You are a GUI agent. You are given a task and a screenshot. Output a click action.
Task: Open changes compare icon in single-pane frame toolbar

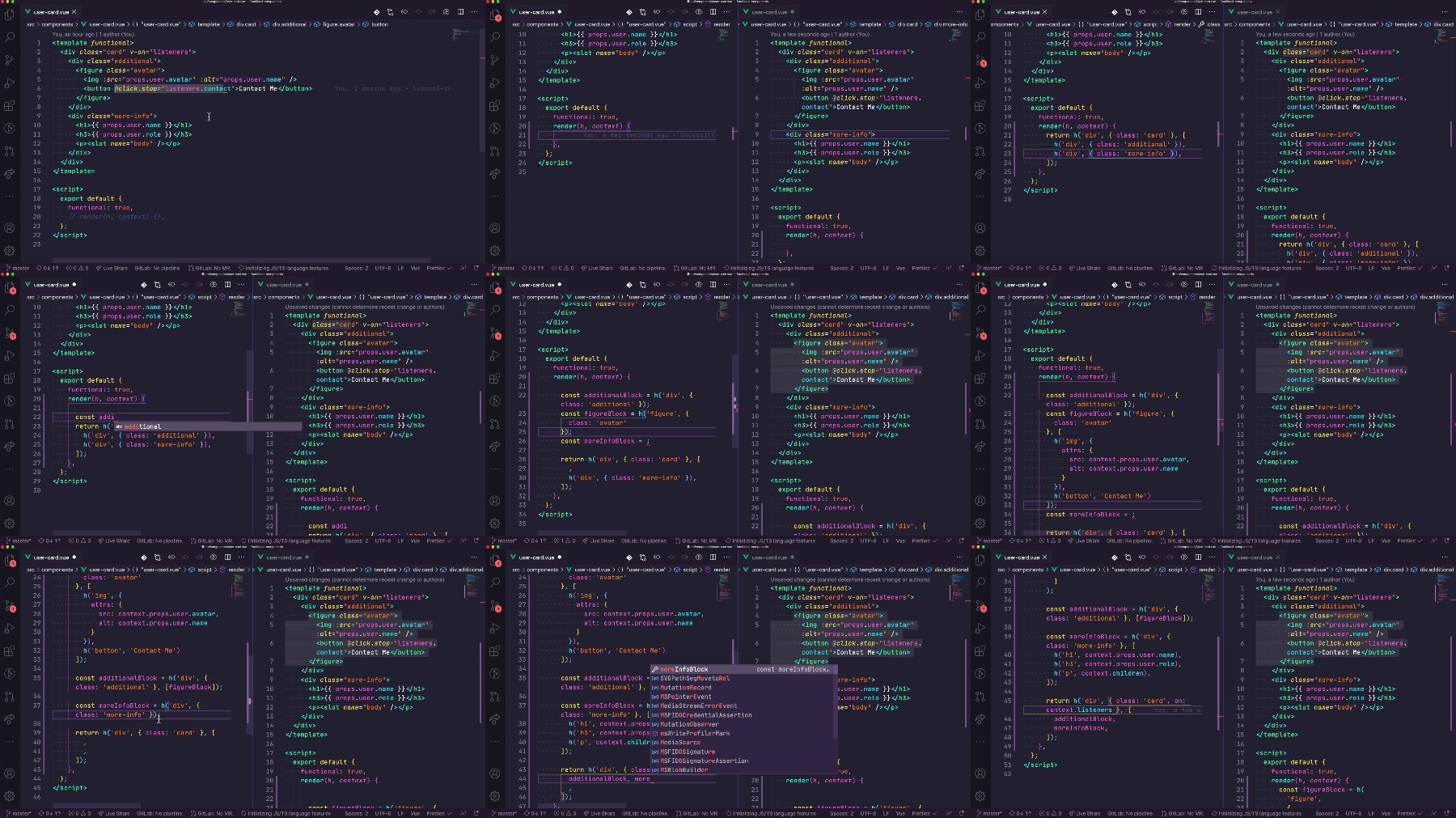(x=390, y=12)
